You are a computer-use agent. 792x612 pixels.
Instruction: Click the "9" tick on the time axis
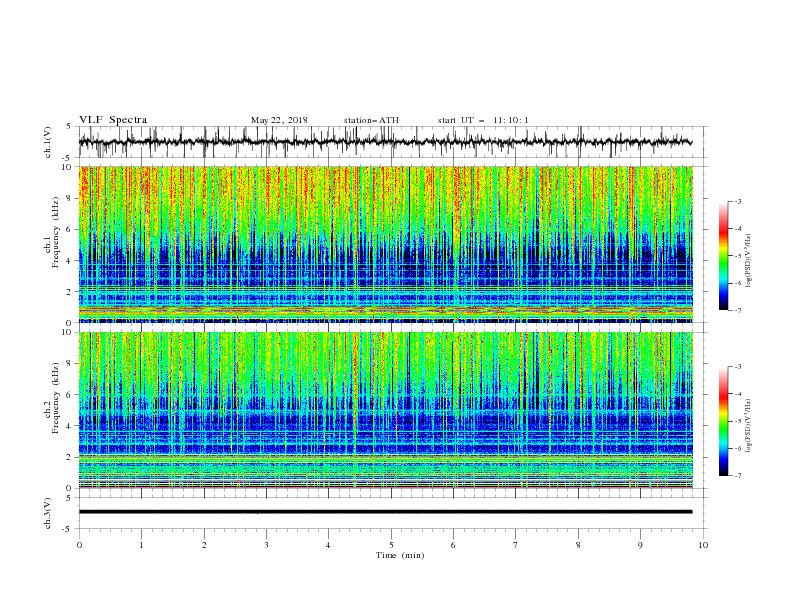(640, 545)
